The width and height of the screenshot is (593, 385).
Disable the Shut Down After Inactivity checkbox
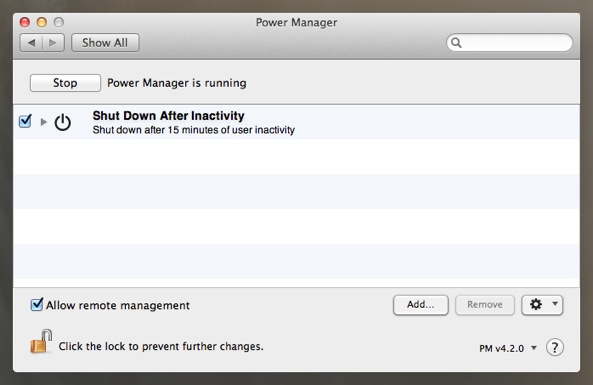(x=25, y=121)
